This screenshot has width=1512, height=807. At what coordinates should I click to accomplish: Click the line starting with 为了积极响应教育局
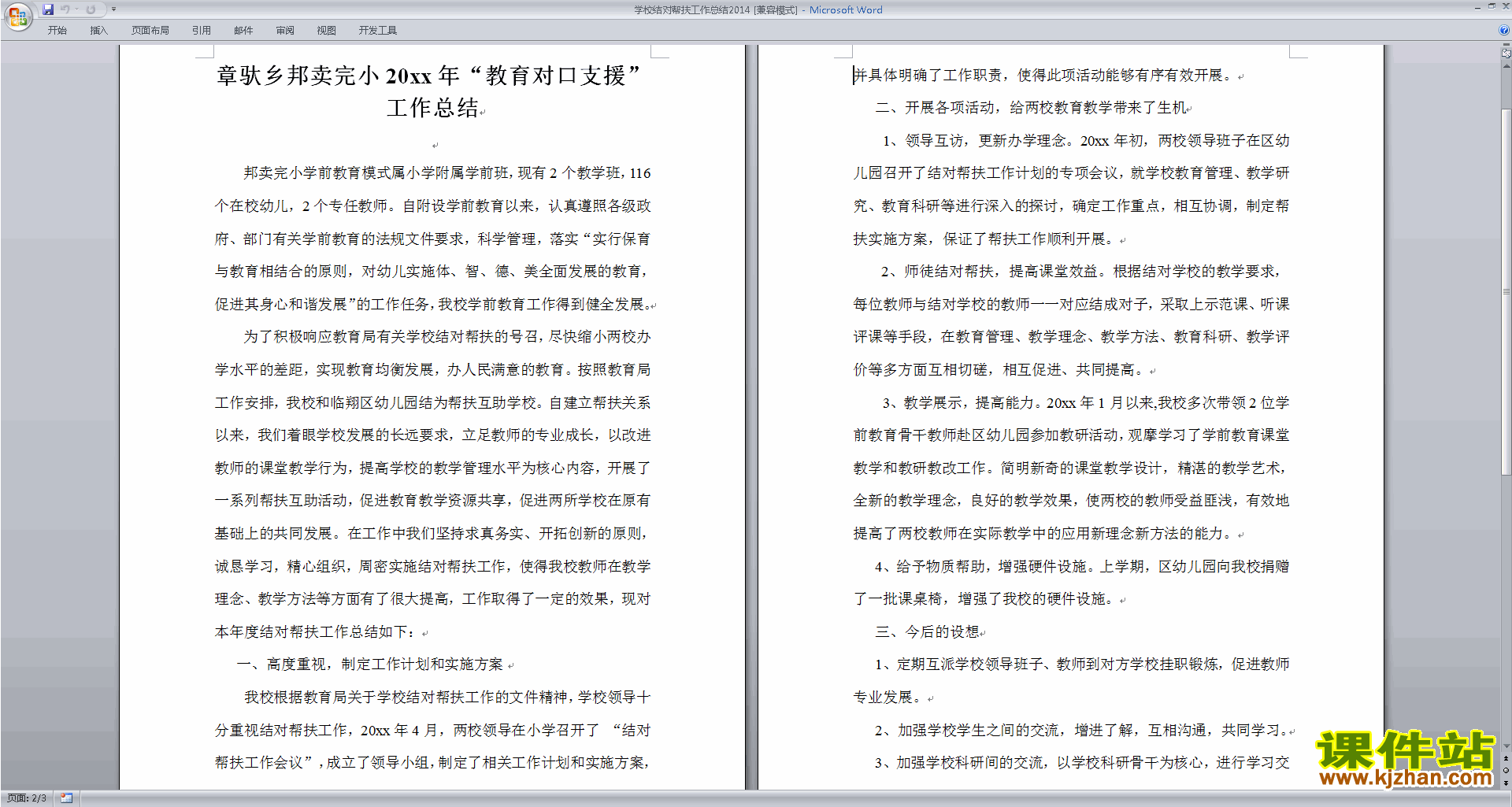click(x=447, y=337)
